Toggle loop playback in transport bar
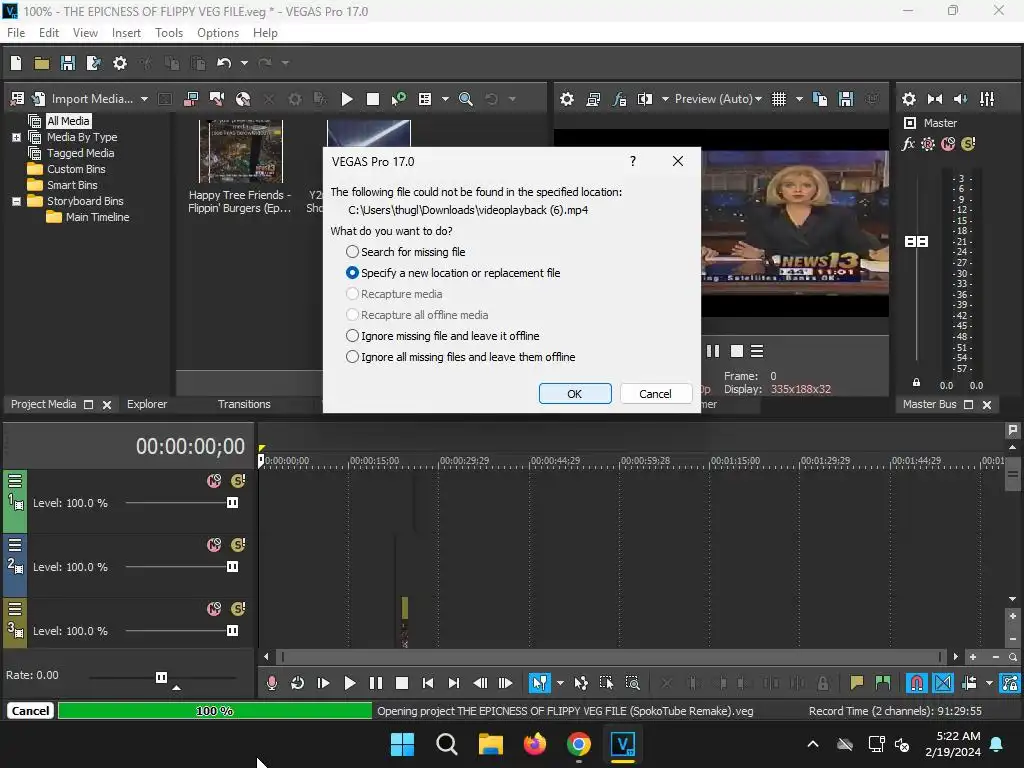Image resolution: width=1024 pixels, height=768 pixels. 297,683
